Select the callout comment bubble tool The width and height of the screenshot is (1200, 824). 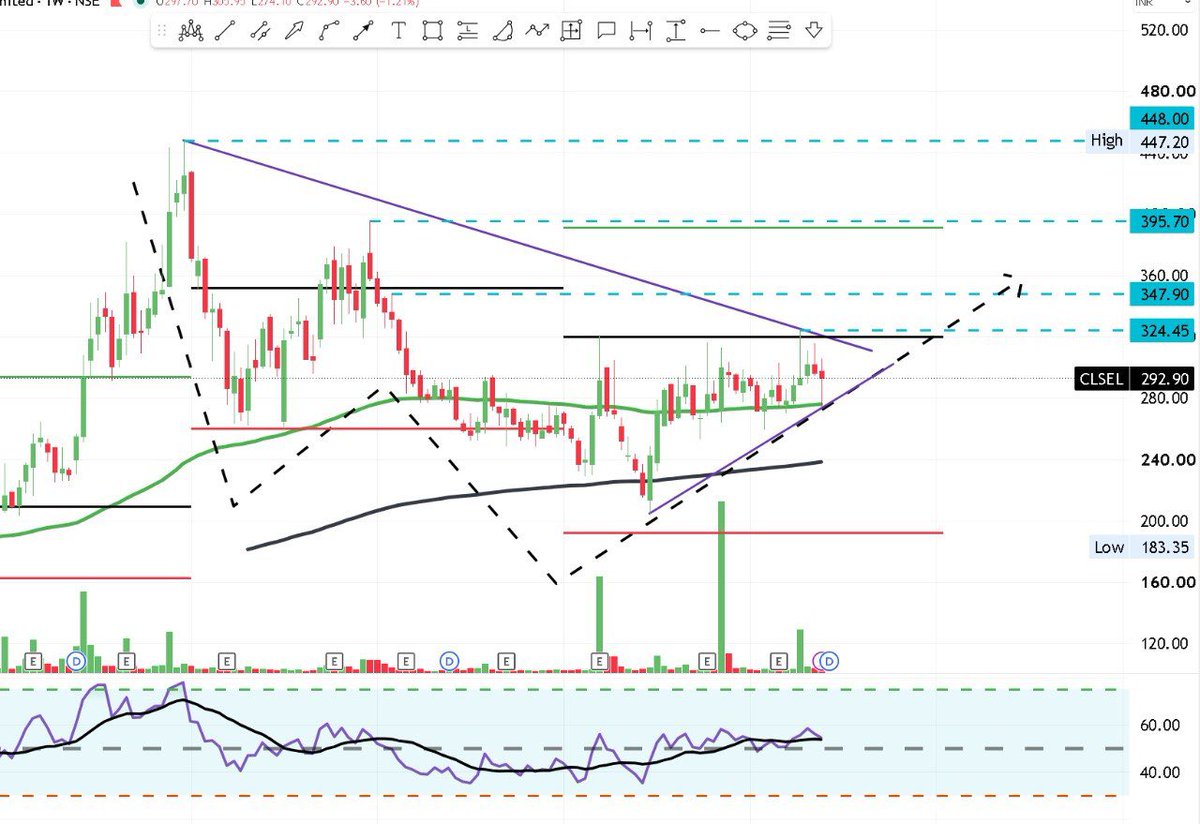pyautogui.click(x=605, y=31)
